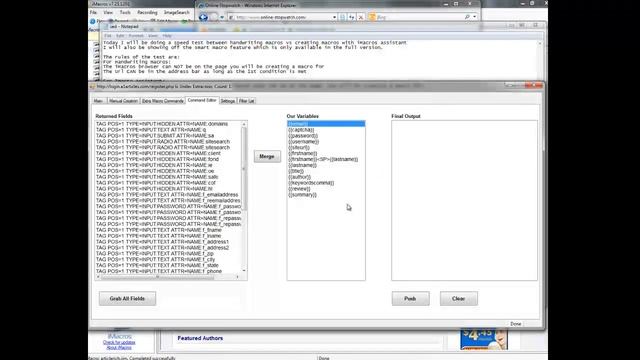Click the Internet Explorer back arrow button
The width and height of the screenshot is (640, 360).
click(x=203, y=17)
